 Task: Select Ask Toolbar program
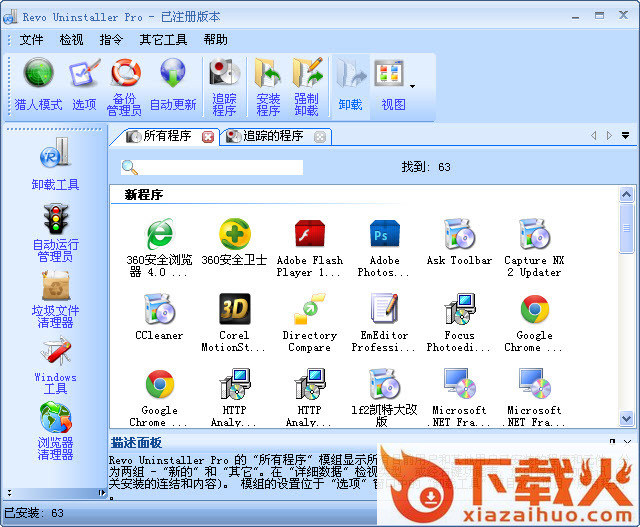coord(459,242)
